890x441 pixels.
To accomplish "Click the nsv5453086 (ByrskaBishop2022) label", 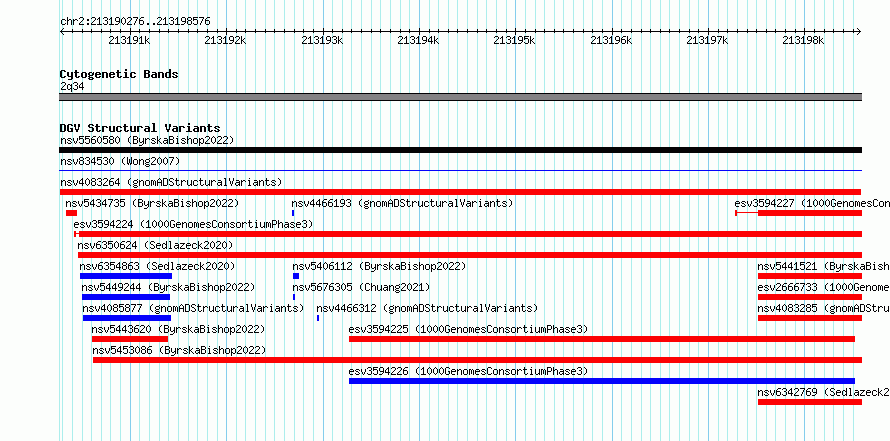I will coord(179,350).
